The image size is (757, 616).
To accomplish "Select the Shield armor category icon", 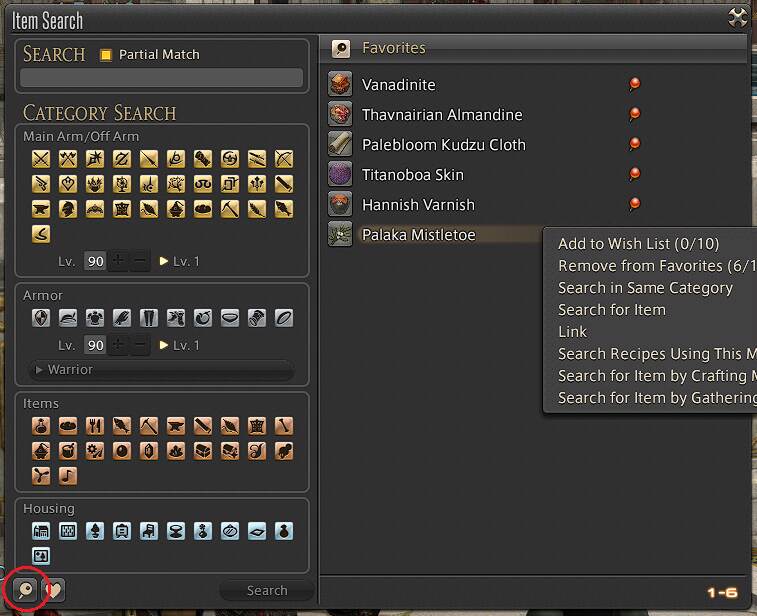I will 41,318.
